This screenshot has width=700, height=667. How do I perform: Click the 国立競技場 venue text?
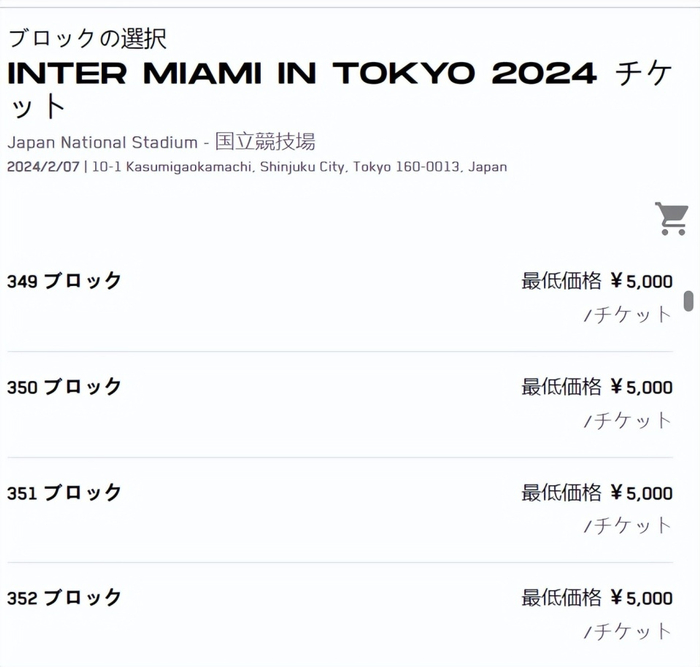266,142
